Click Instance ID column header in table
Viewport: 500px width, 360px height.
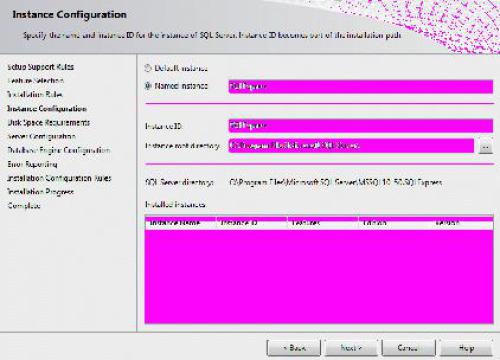(x=252, y=223)
